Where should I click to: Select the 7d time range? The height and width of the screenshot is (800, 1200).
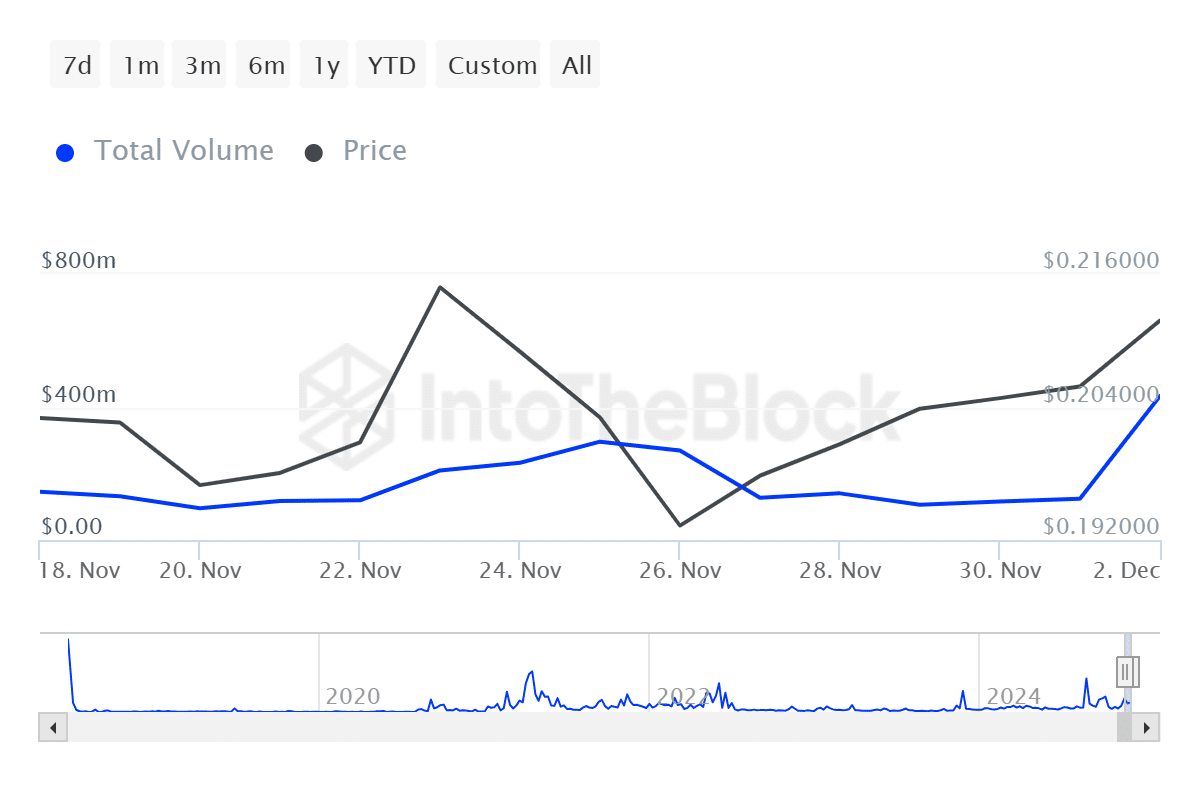[x=76, y=66]
